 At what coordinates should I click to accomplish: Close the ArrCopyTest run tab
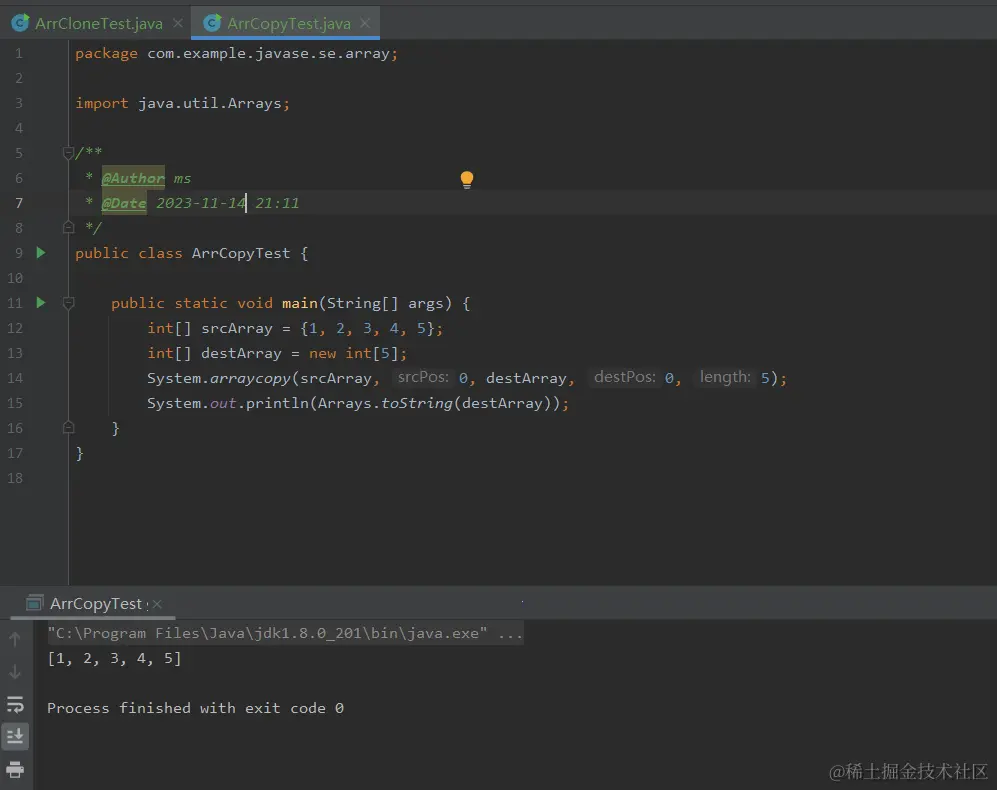(157, 604)
